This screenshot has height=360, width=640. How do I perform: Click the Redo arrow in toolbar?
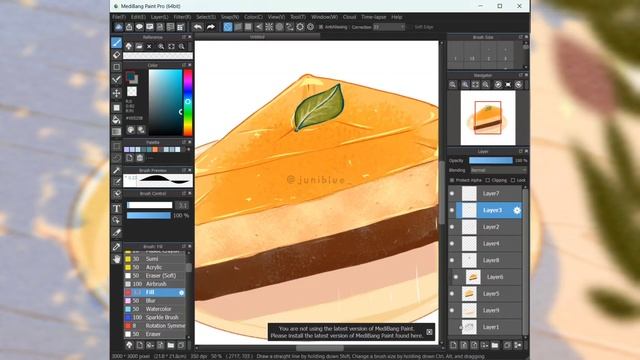[211, 27]
